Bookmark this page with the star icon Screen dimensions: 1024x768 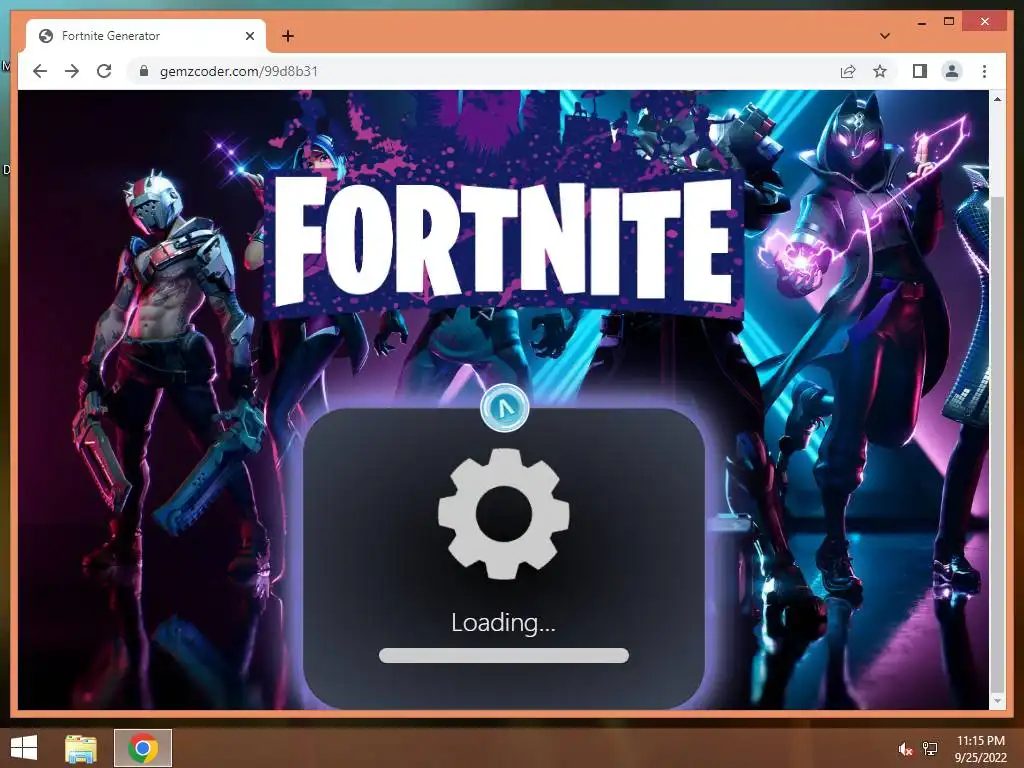[880, 71]
